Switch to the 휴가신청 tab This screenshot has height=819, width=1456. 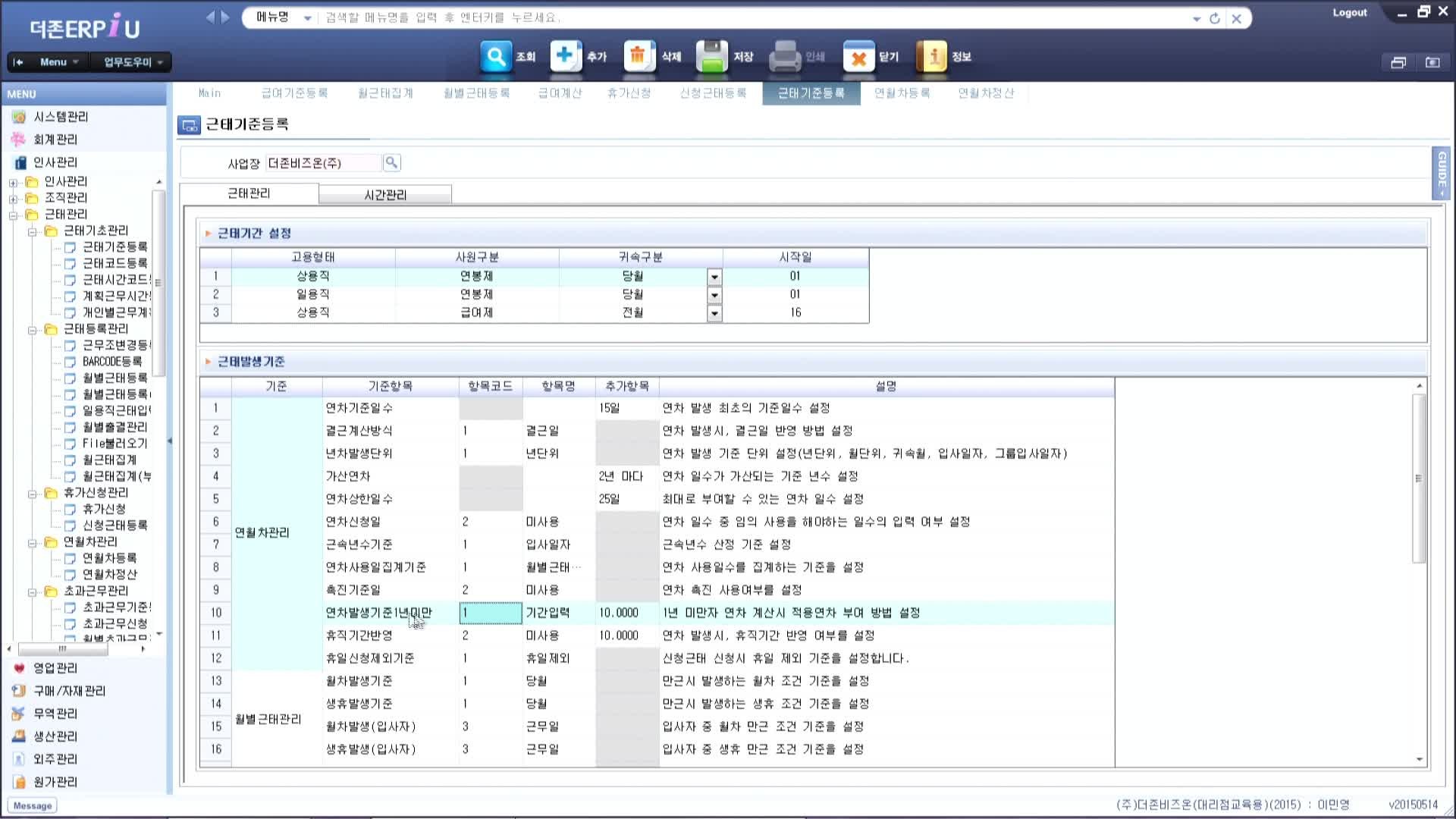pos(629,93)
